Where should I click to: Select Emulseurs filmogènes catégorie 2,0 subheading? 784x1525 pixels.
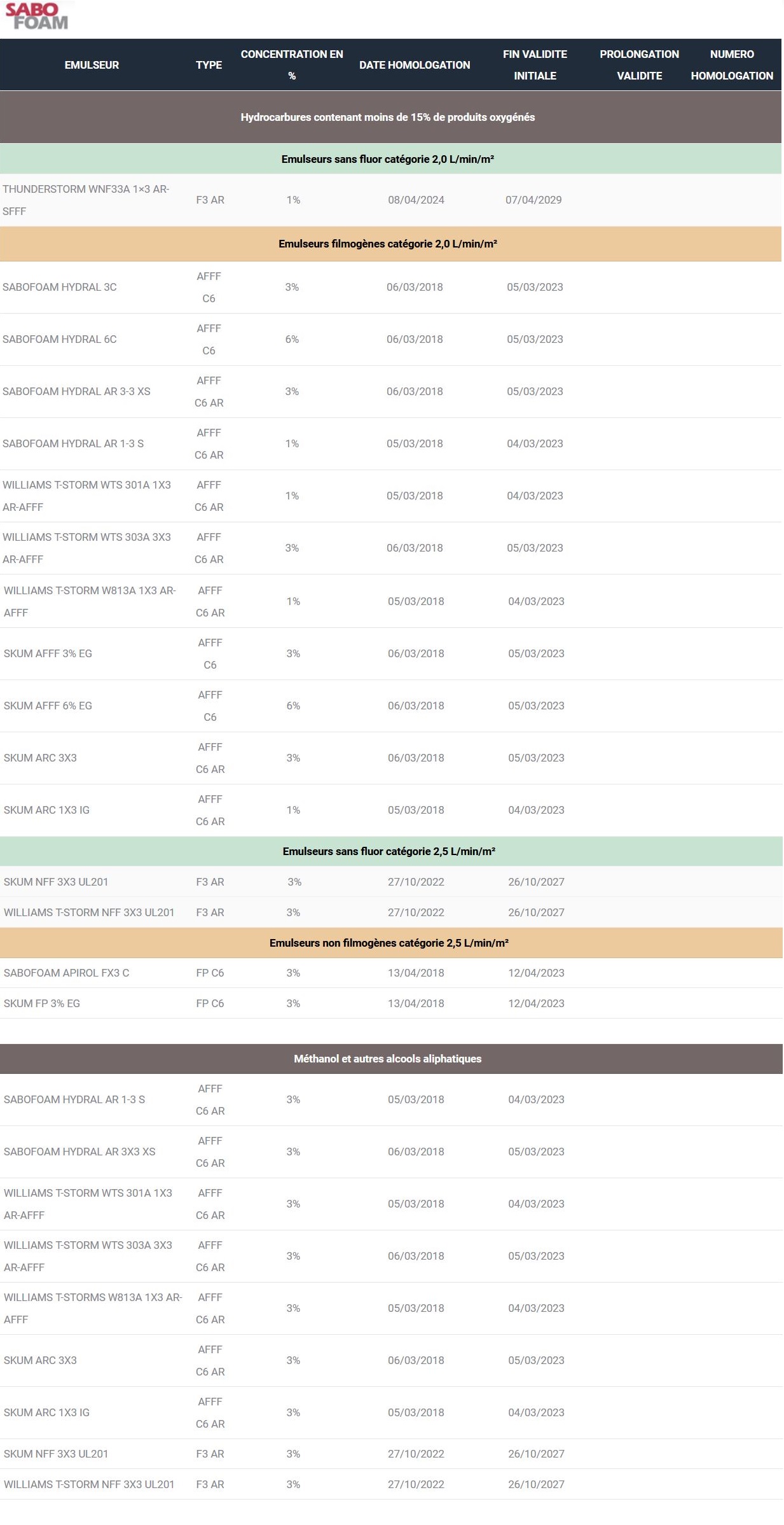pyautogui.click(x=387, y=244)
